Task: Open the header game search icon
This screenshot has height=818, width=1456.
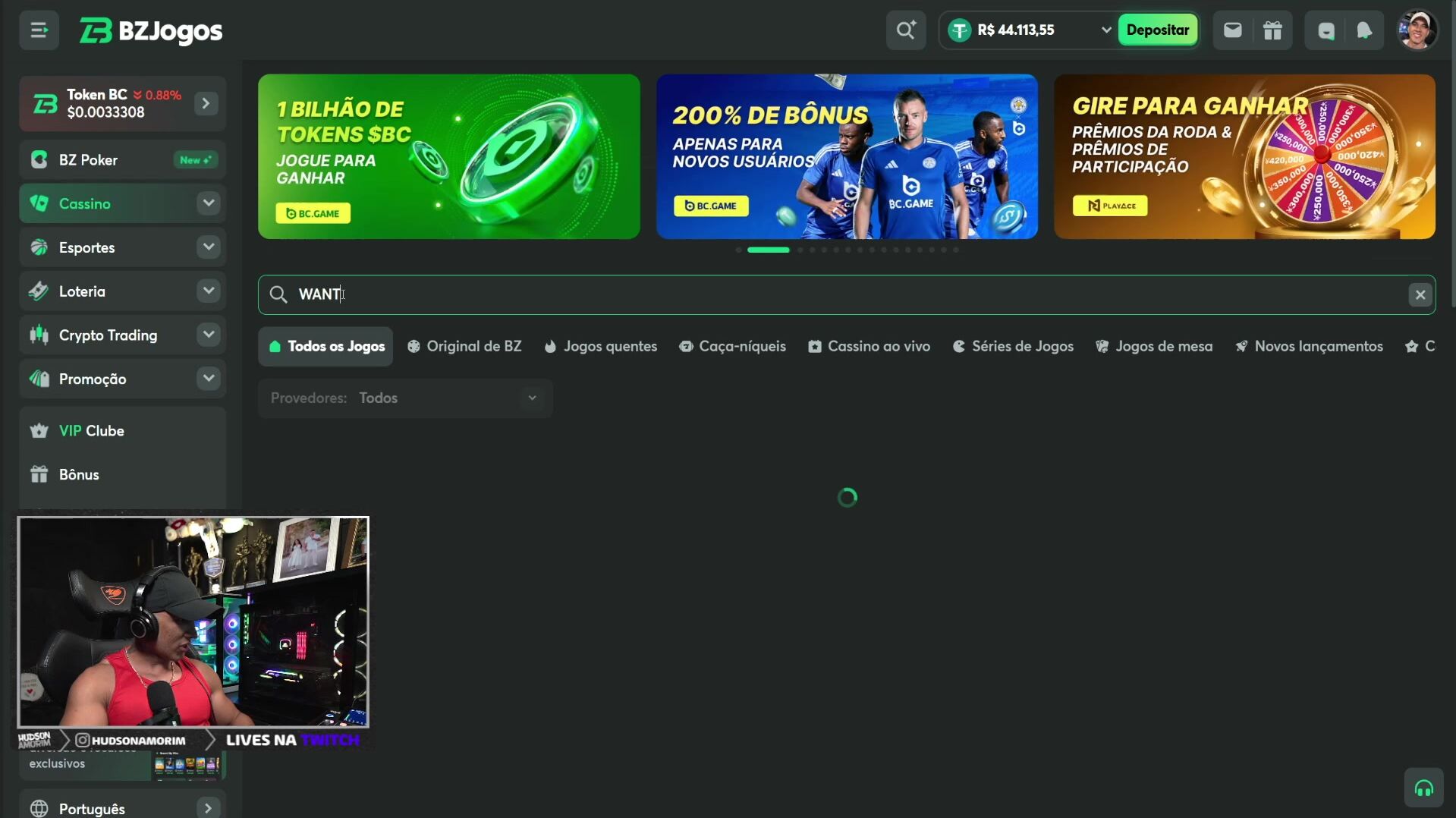Action: (x=906, y=30)
